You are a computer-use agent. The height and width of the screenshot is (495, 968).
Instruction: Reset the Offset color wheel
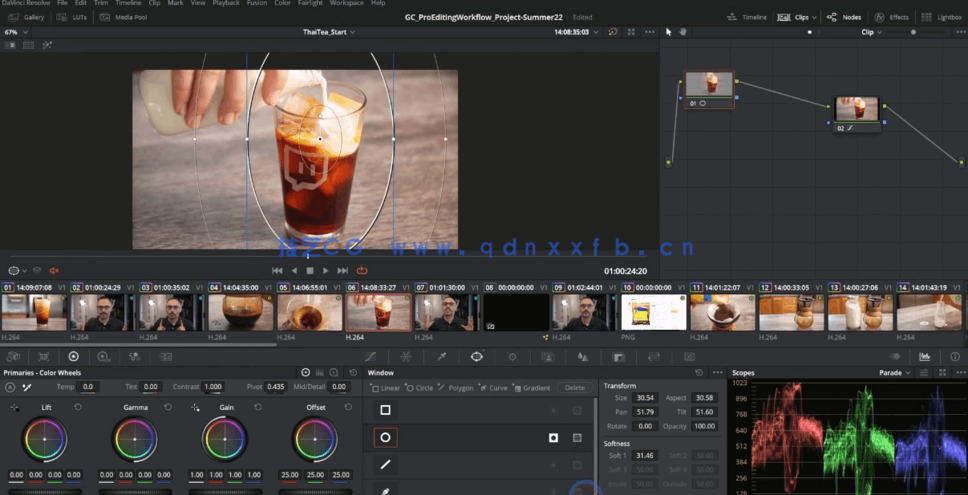(348, 407)
